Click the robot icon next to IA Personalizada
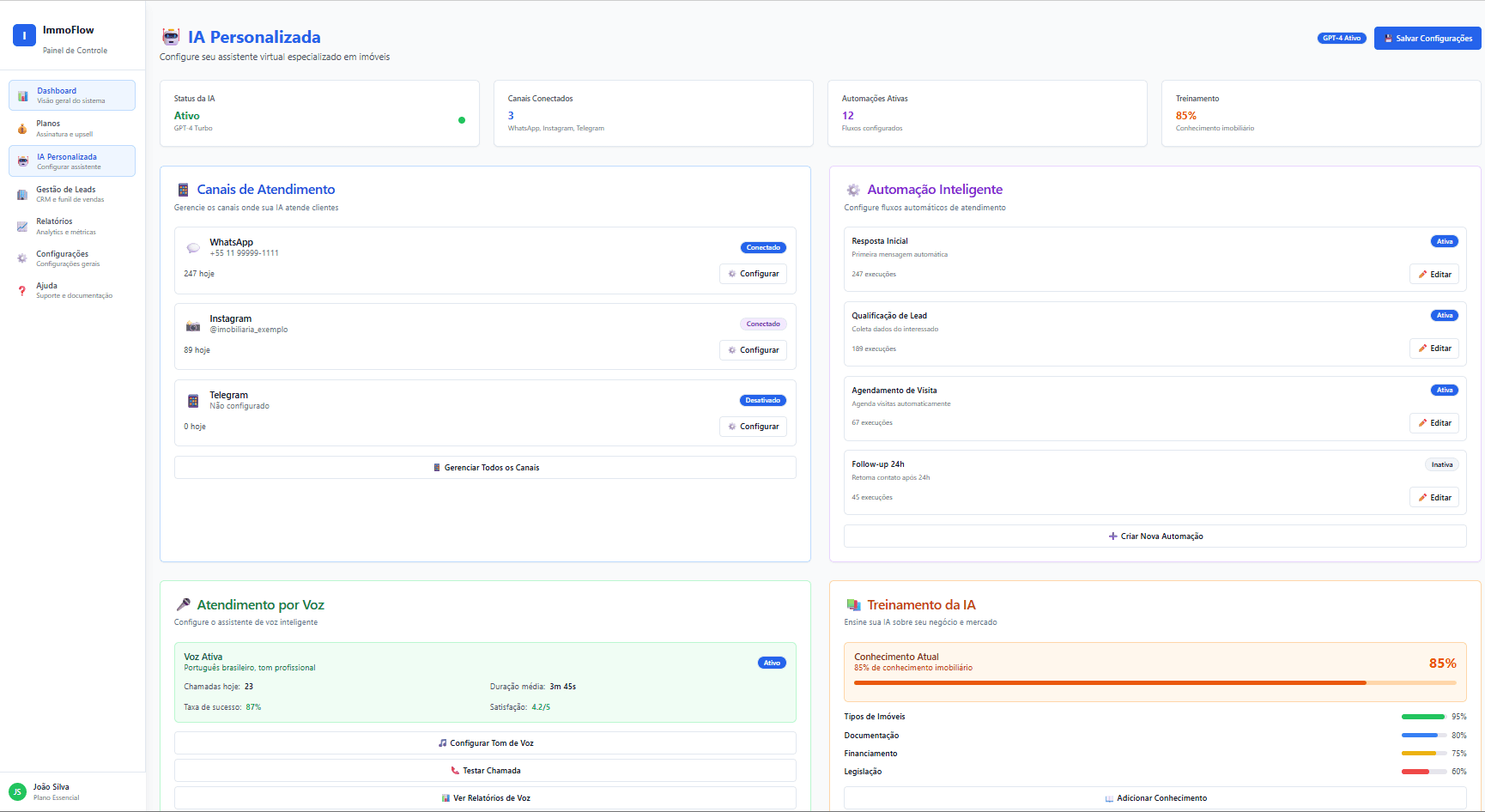This screenshot has width=1485, height=812. tap(171, 37)
